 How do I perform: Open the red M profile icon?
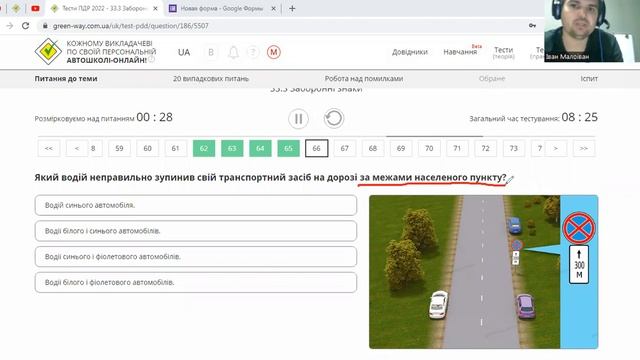[x=273, y=52]
